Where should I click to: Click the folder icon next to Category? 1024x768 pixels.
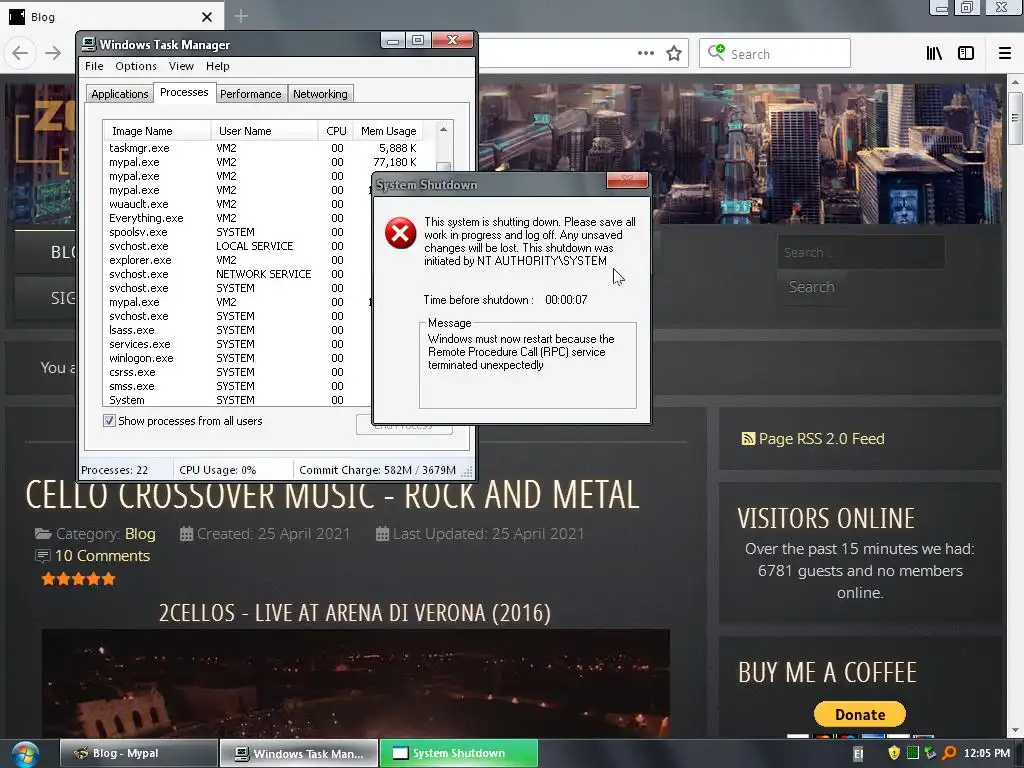tap(43, 534)
